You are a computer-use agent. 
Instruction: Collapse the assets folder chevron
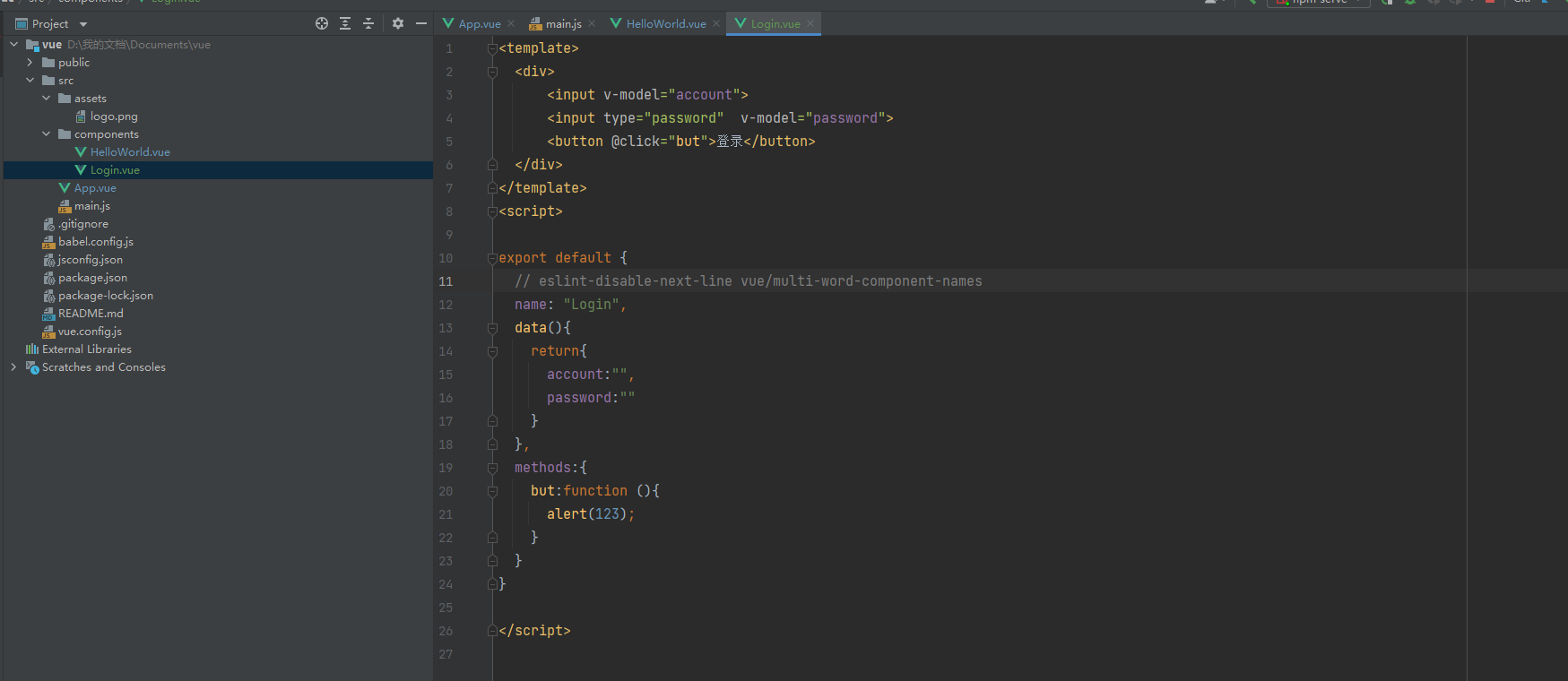46,98
